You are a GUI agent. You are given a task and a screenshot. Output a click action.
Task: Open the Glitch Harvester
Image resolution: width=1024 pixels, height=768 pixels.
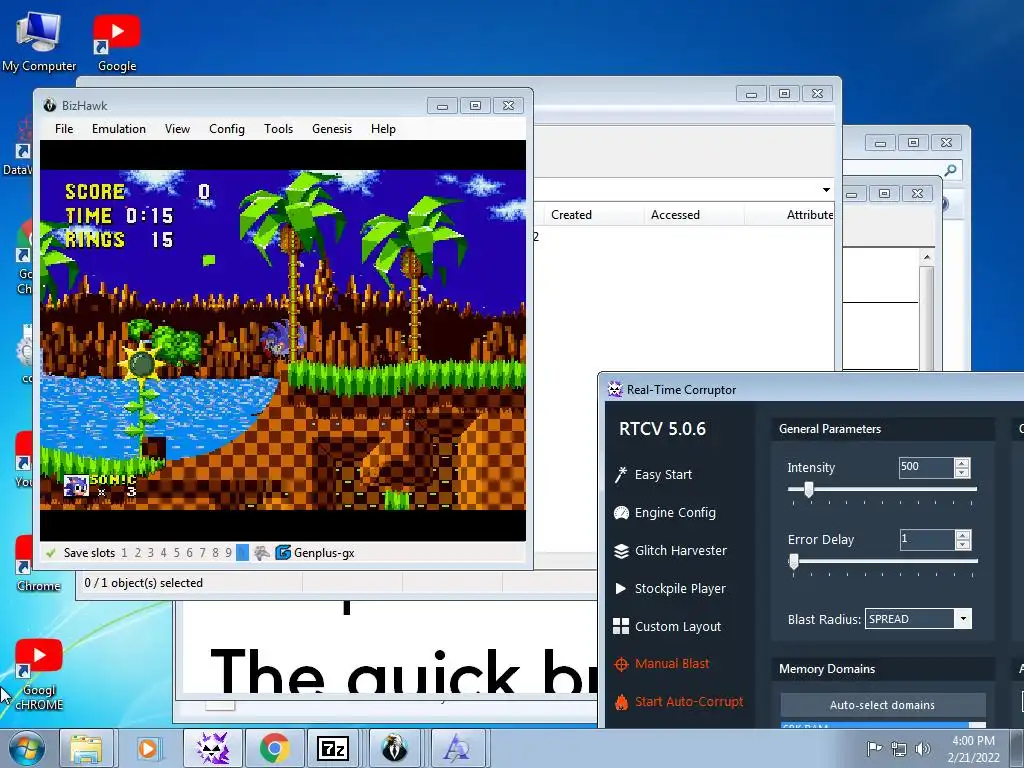pos(670,551)
